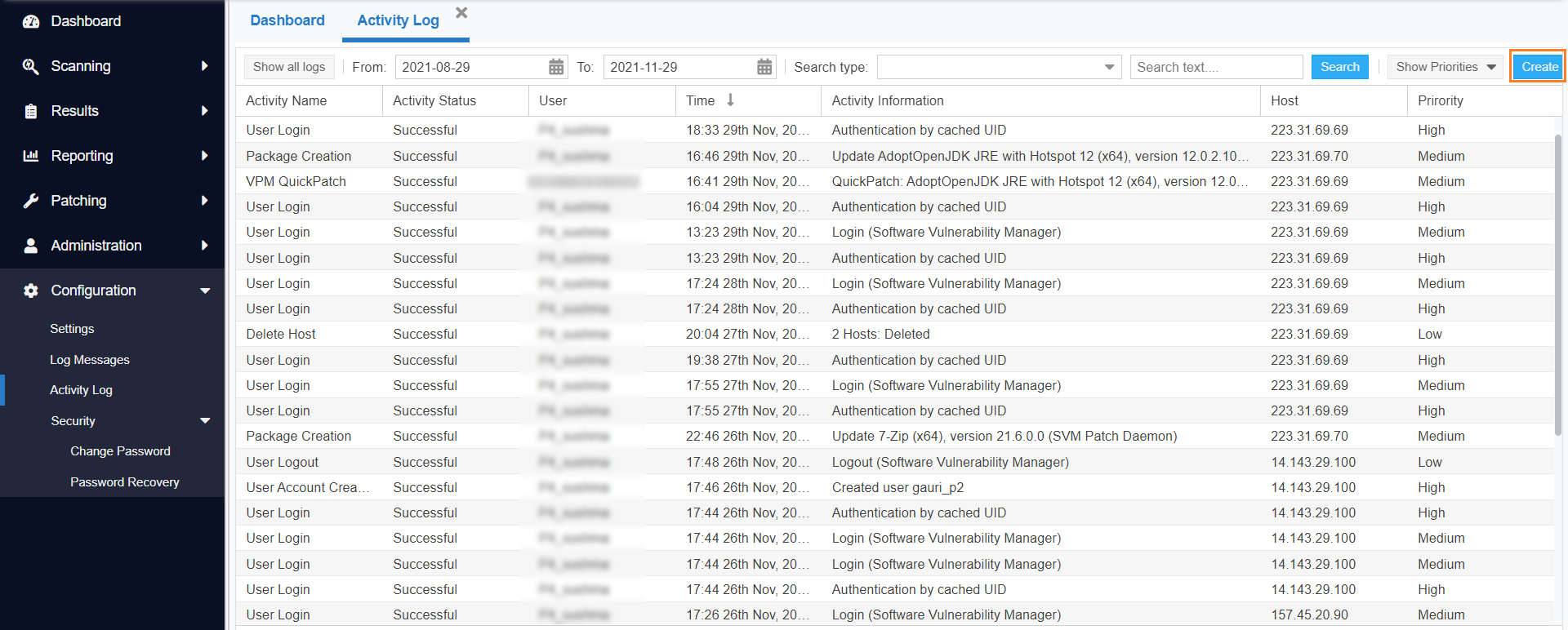Click the Administration user icon

coord(31,246)
